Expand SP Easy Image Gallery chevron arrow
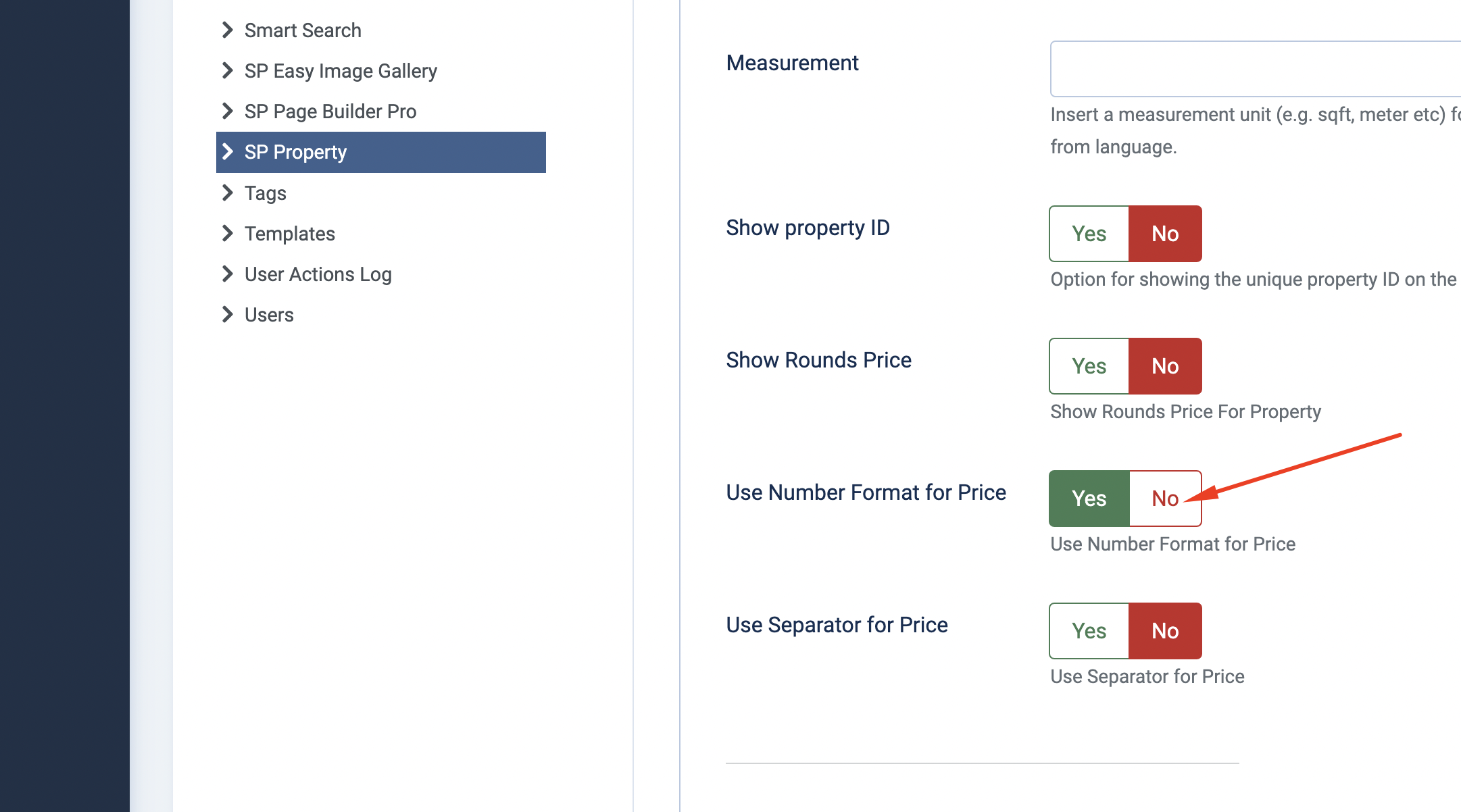The width and height of the screenshot is (1461, 812). 228,71
